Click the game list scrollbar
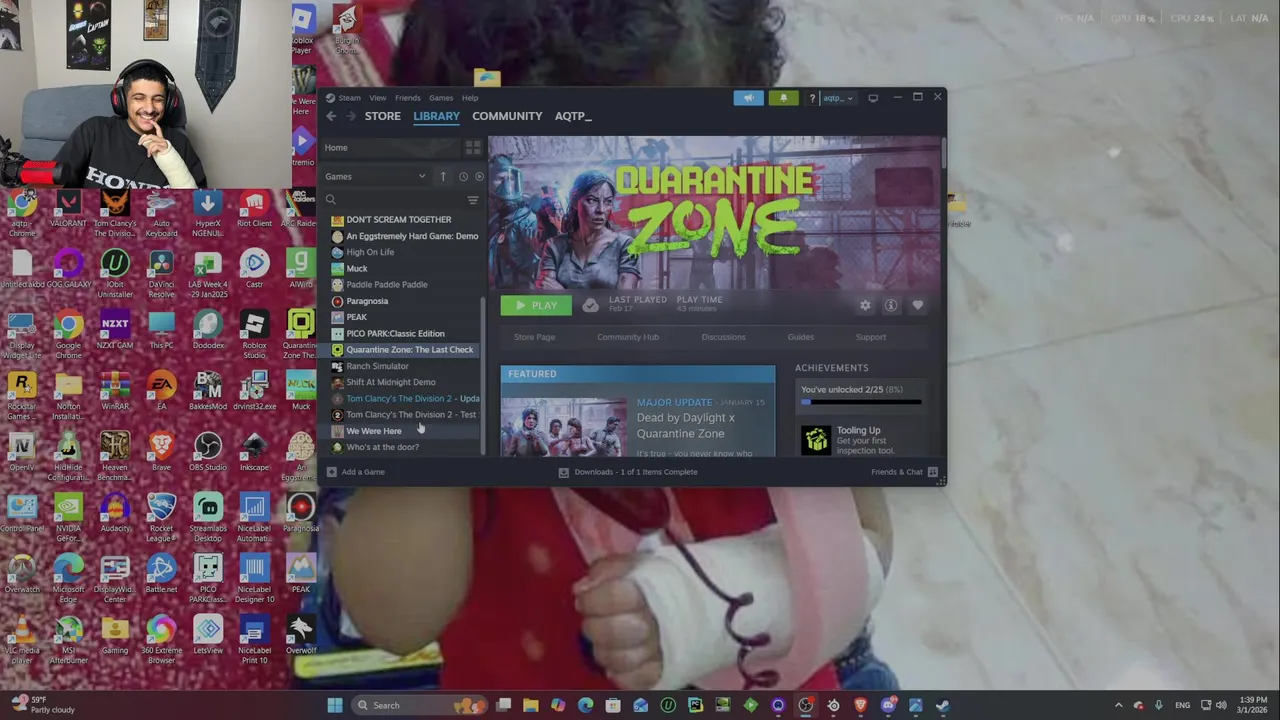 (x=484, y=375)
